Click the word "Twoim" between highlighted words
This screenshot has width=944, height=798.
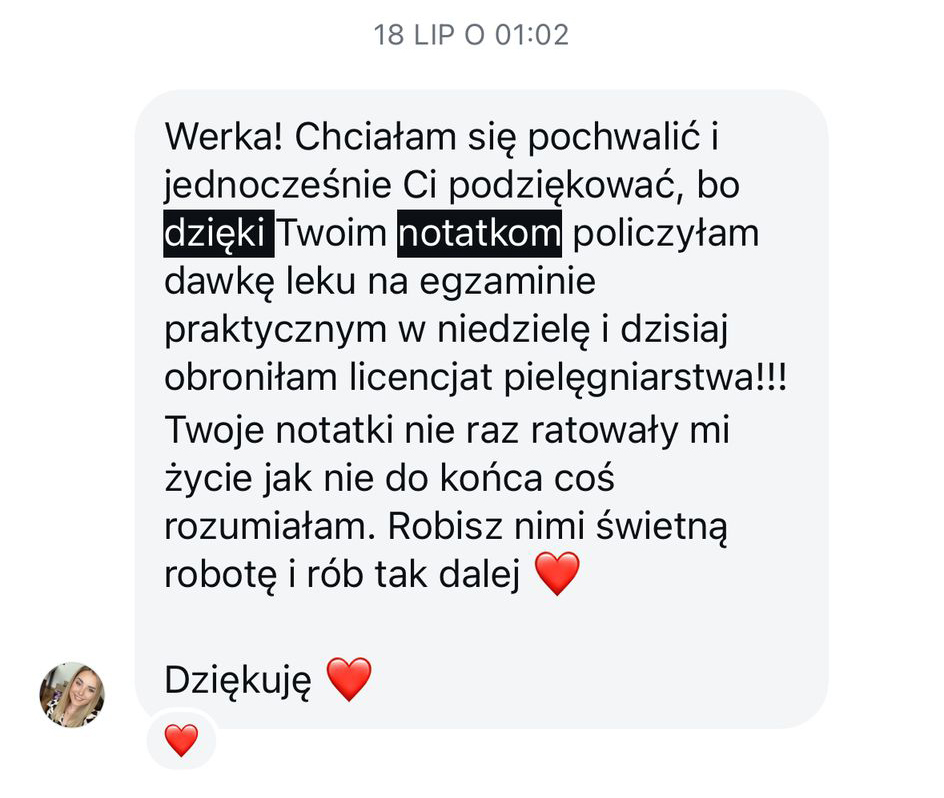(x=332, y=233)
